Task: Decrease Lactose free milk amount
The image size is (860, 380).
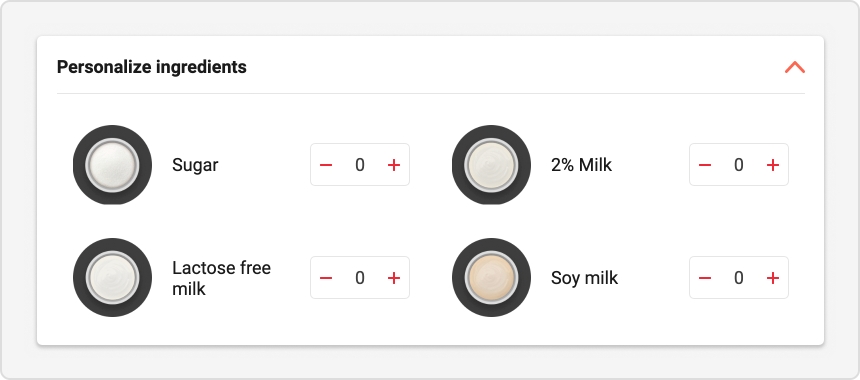Action: [x=326, y=278]
